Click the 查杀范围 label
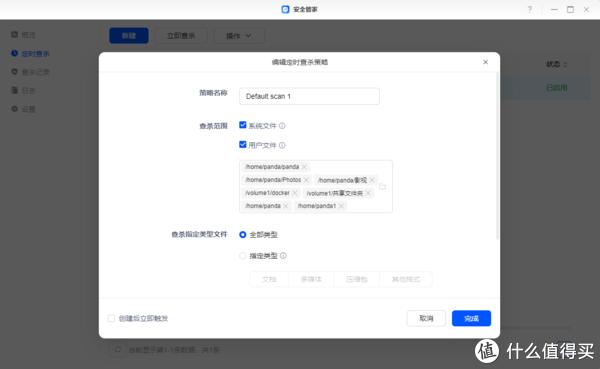 click(x=214, y=126)
